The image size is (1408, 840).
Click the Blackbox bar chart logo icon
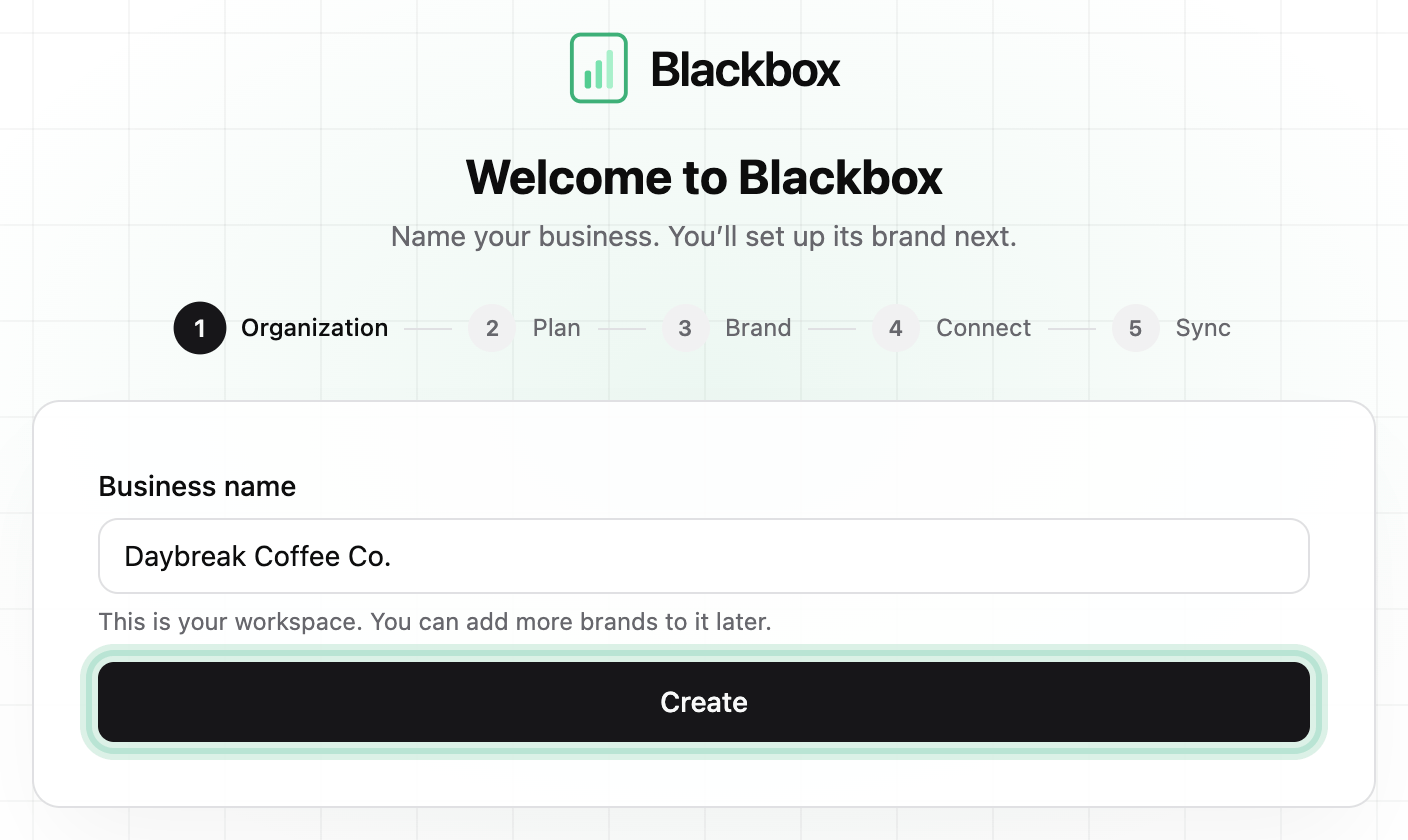598,68
